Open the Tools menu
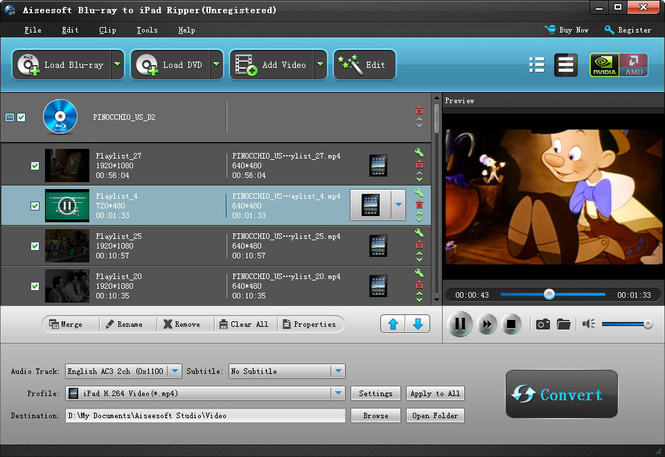Viewport: 665px width, 457px height. [147, 30]
